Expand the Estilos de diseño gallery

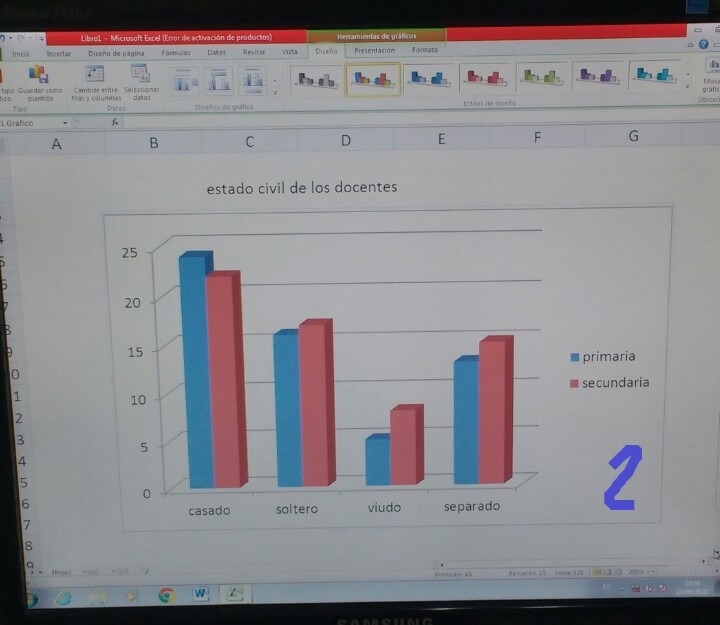tap(687, 86)
